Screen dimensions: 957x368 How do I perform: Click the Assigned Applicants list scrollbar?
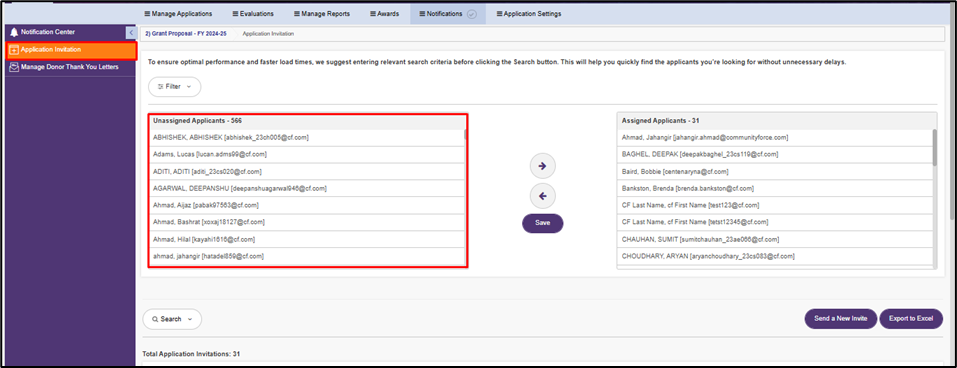point(934,147)
